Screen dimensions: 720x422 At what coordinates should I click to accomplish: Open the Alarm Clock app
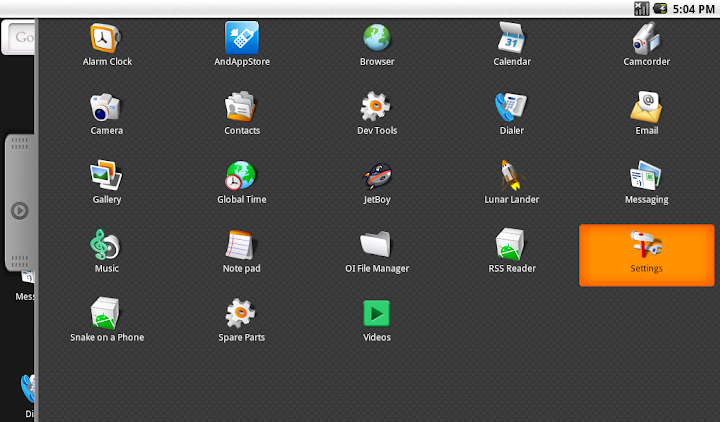107,45
